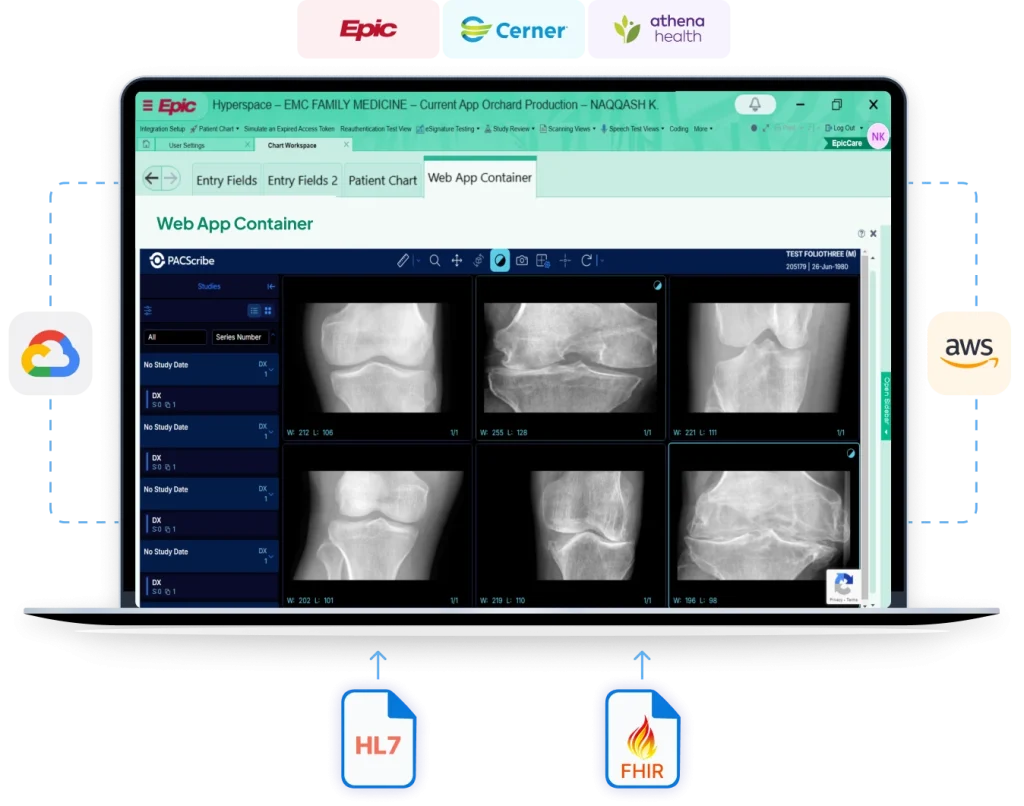This screenshot has width=1024, height=806.
Task: Close the Chart Workspace tab
Action: [346, 144]
